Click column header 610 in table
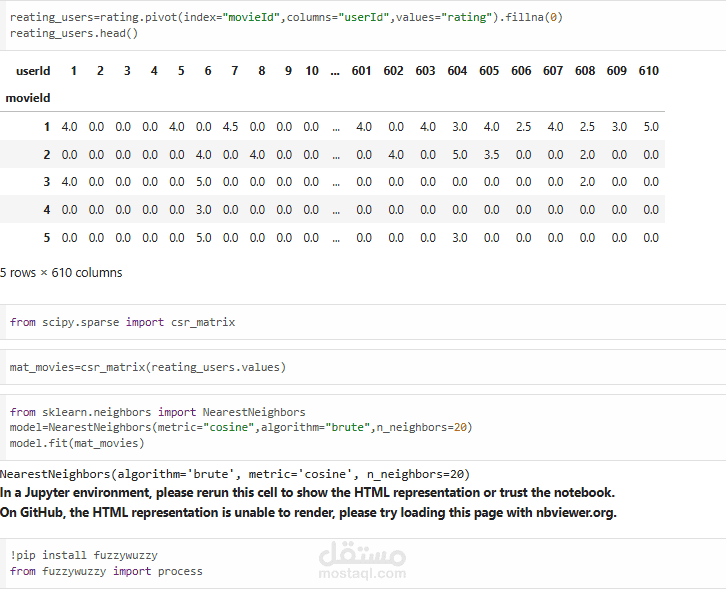This screenshot has width=726, height=593. [x=648, y=71]
